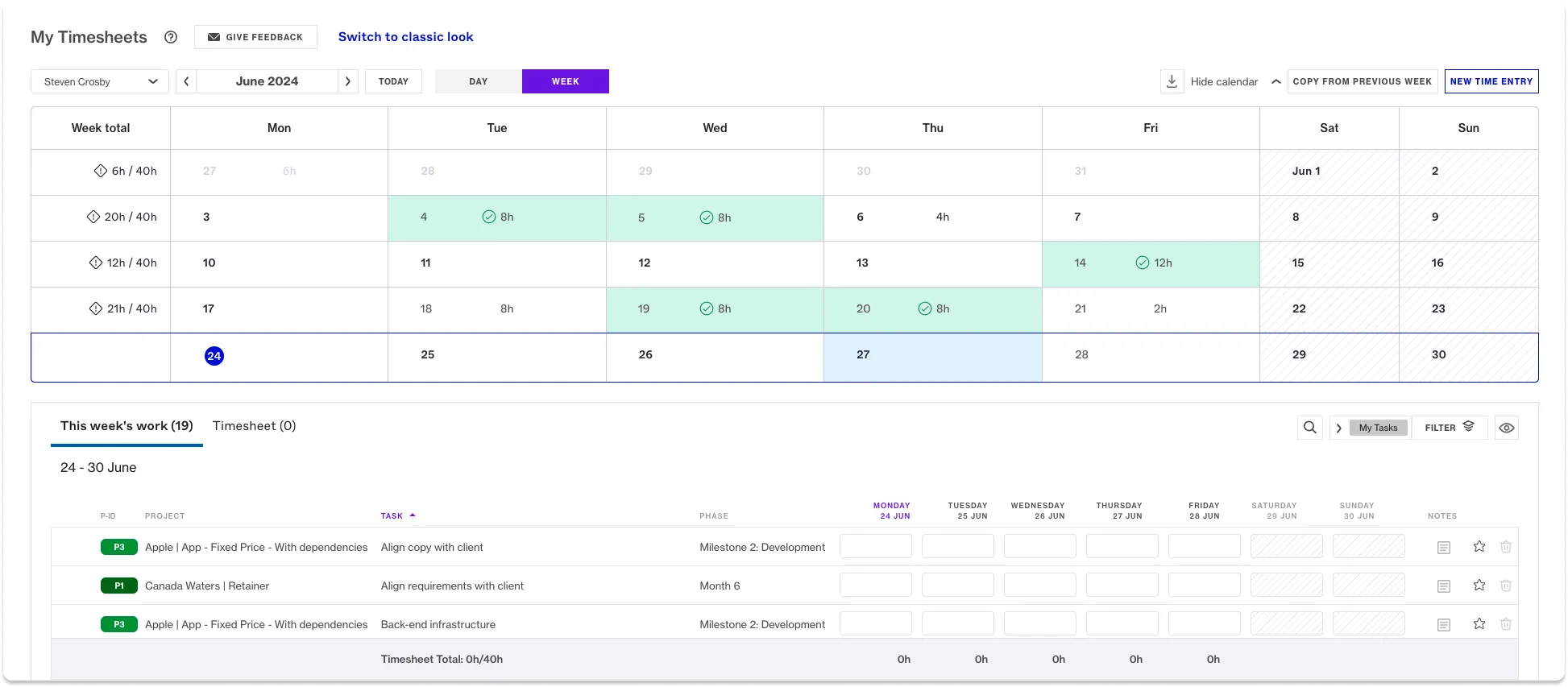
Task: Click the P3 badge for Align copy row
Action: point(119,547)
